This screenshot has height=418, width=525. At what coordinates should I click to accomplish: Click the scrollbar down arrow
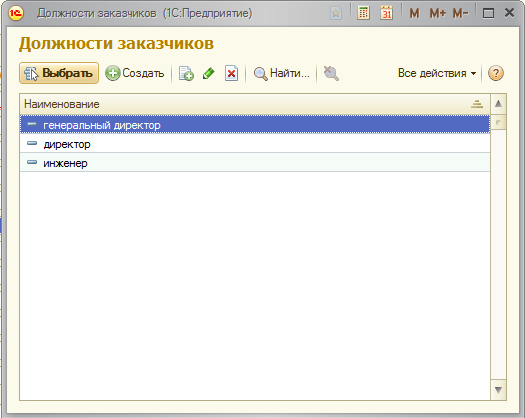pyautogui.click(x=498, y=390)
